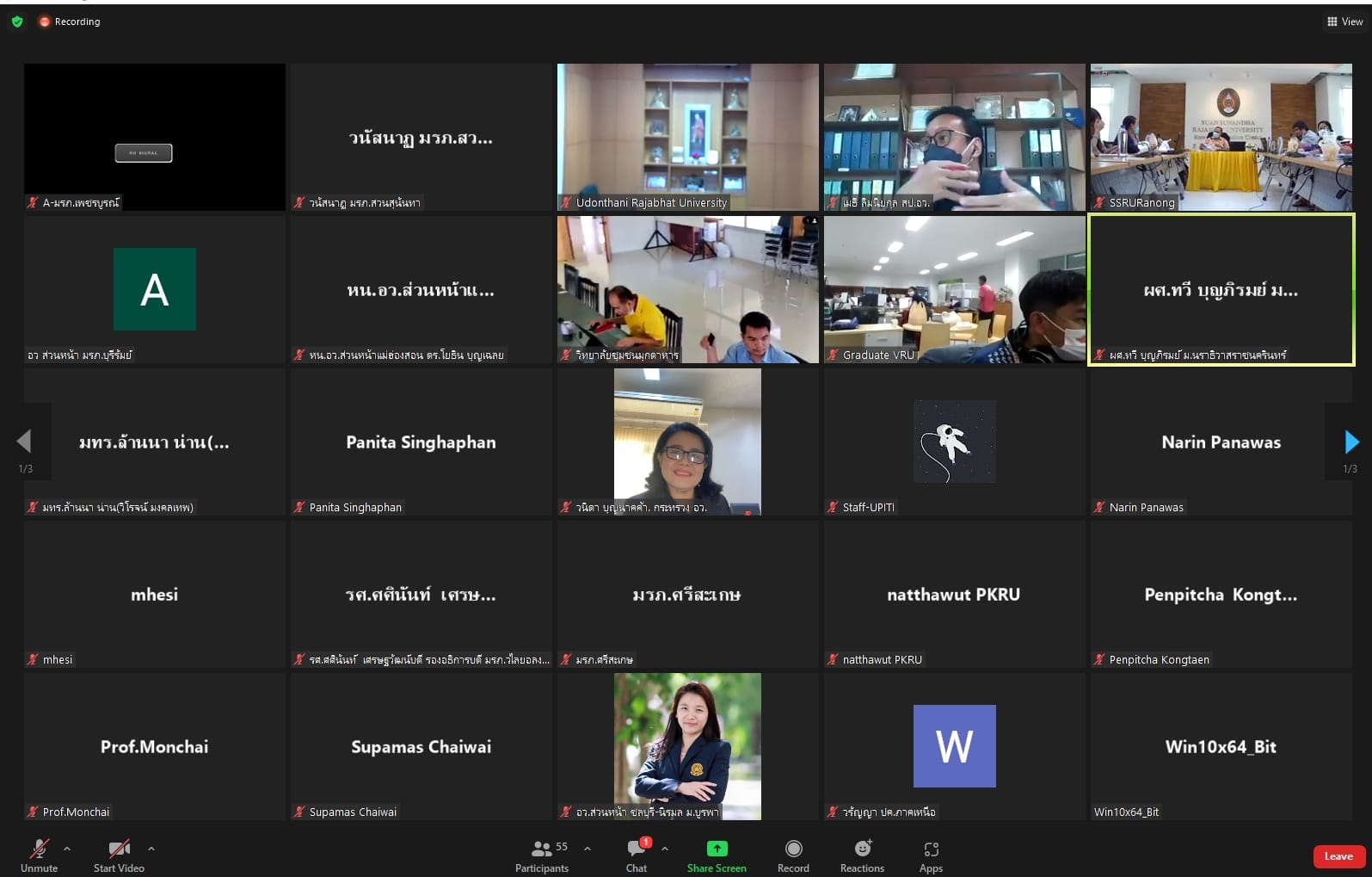Viewport: 1372px width, 877px height.
Task: Start Video camera toggle
Action: (119, 855)
